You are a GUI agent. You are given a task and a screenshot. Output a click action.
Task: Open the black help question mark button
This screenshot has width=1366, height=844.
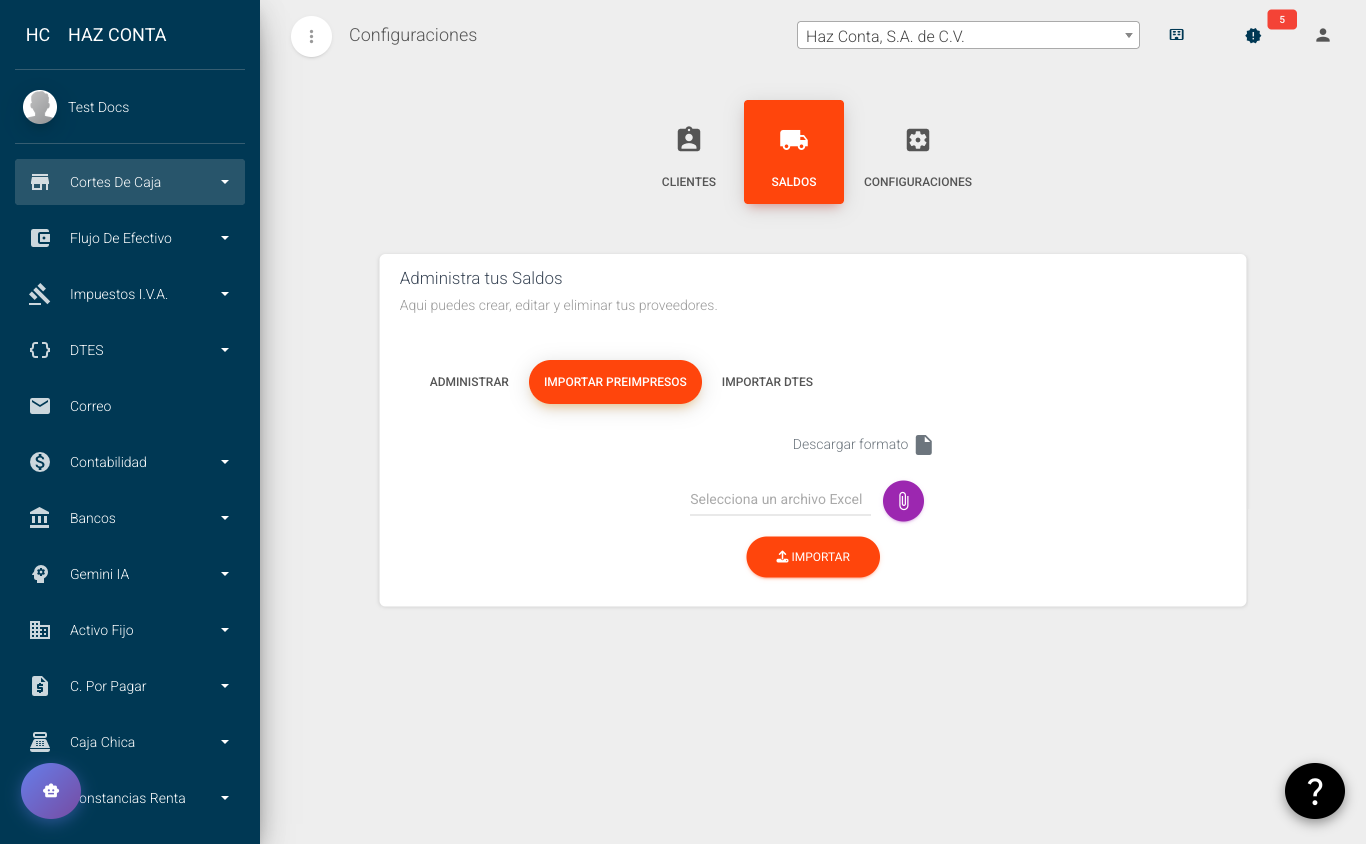pyautogui.click(x=1314, y=791)
